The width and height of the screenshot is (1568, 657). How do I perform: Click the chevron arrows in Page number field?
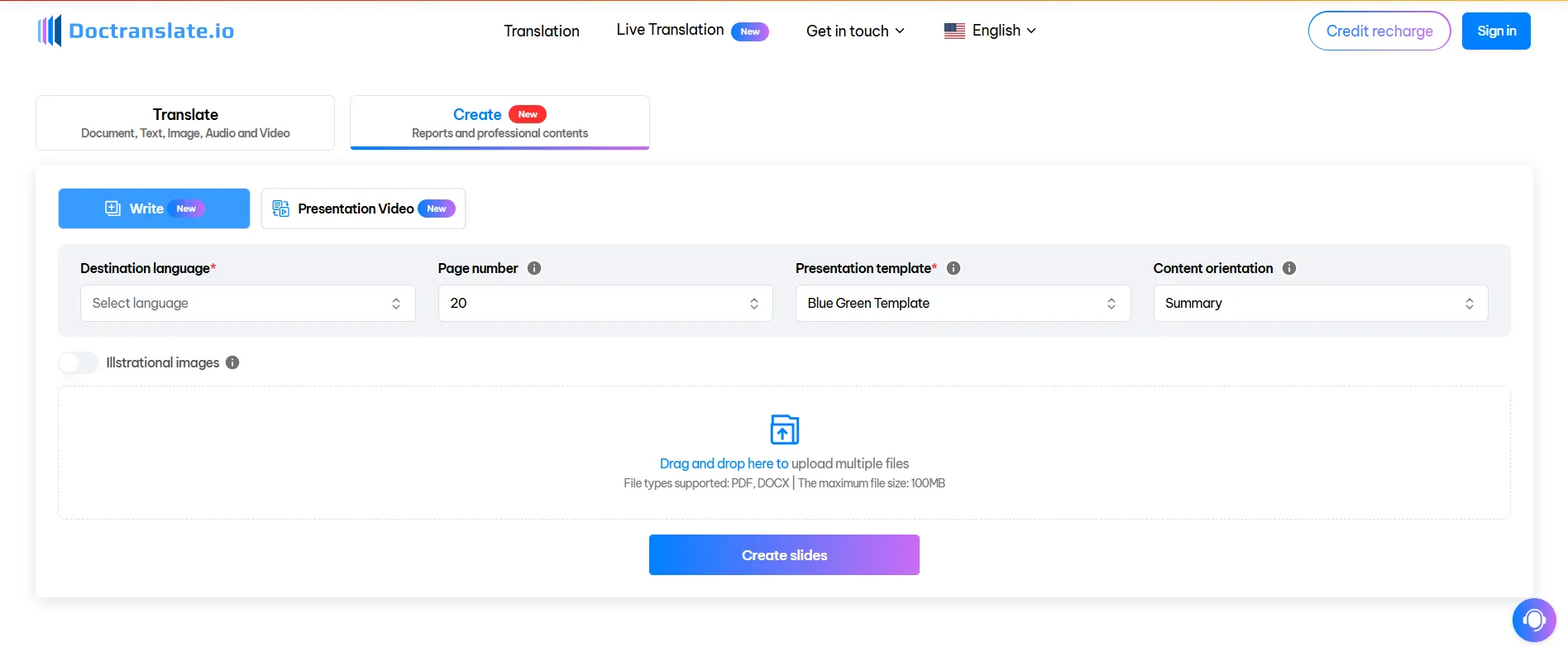coord(754,304)
